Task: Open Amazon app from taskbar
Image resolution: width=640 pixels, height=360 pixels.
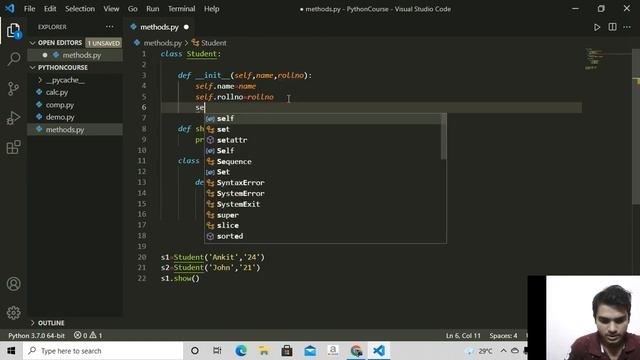Action: click(x=333, y=351)
